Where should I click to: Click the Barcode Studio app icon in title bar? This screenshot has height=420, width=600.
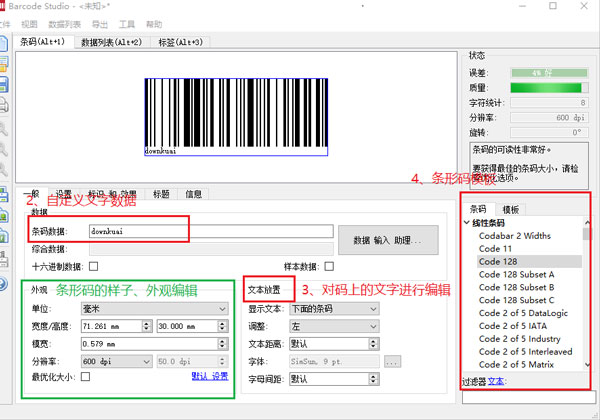click(x=4, y=4)
